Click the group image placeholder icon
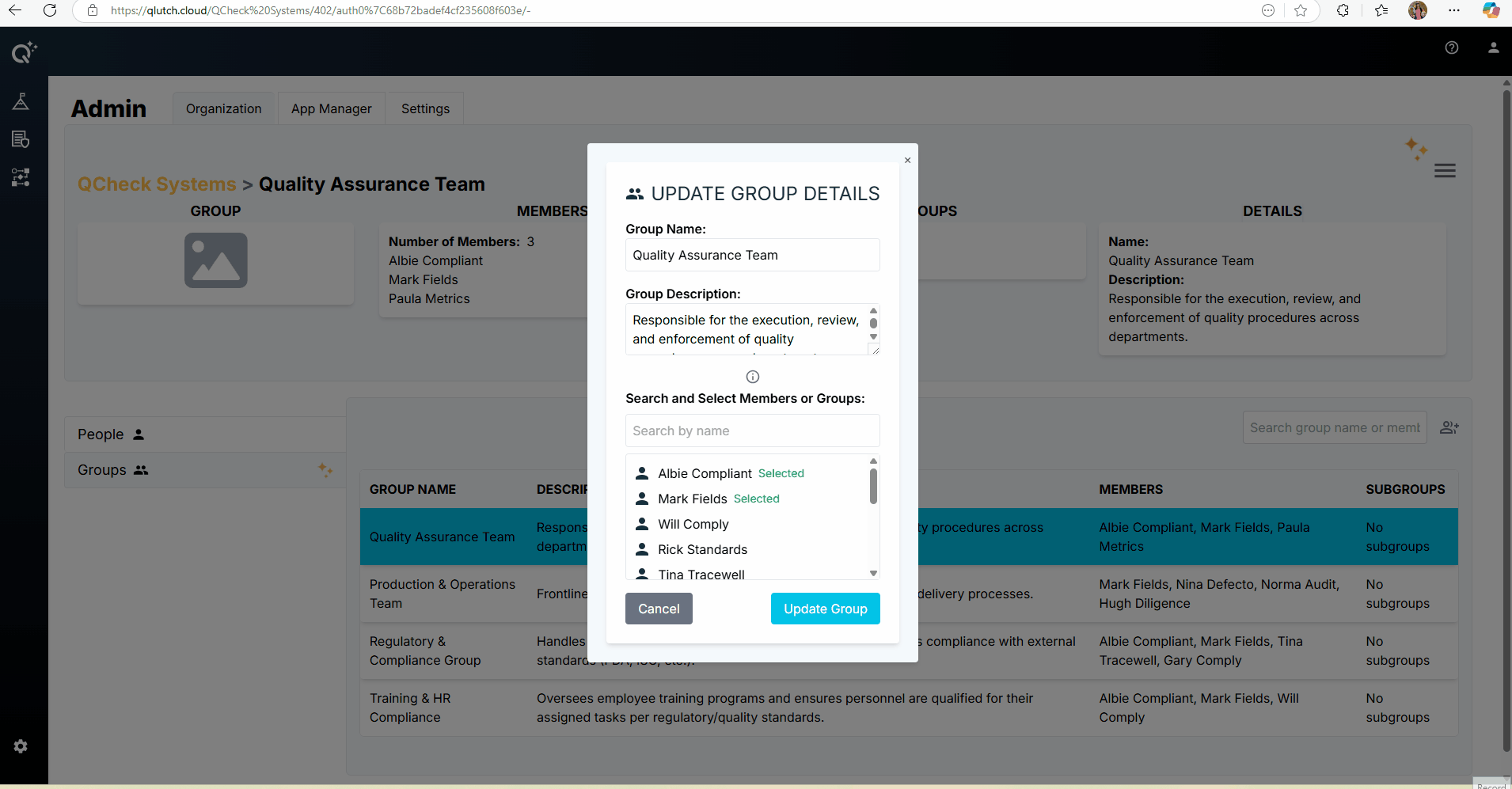The image size is (1512, 789). tap(215, 260)
